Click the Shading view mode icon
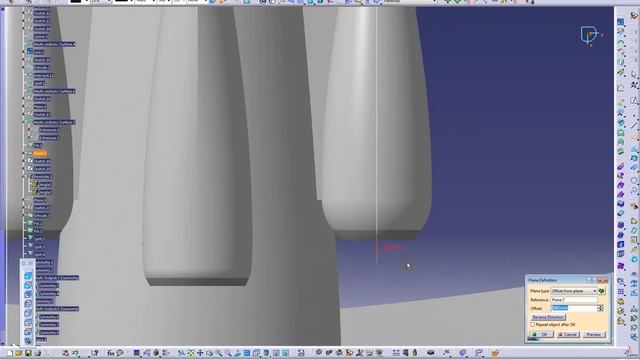This screenshot has height=360, width=640. pyautogui.click(x=266, y=353)
